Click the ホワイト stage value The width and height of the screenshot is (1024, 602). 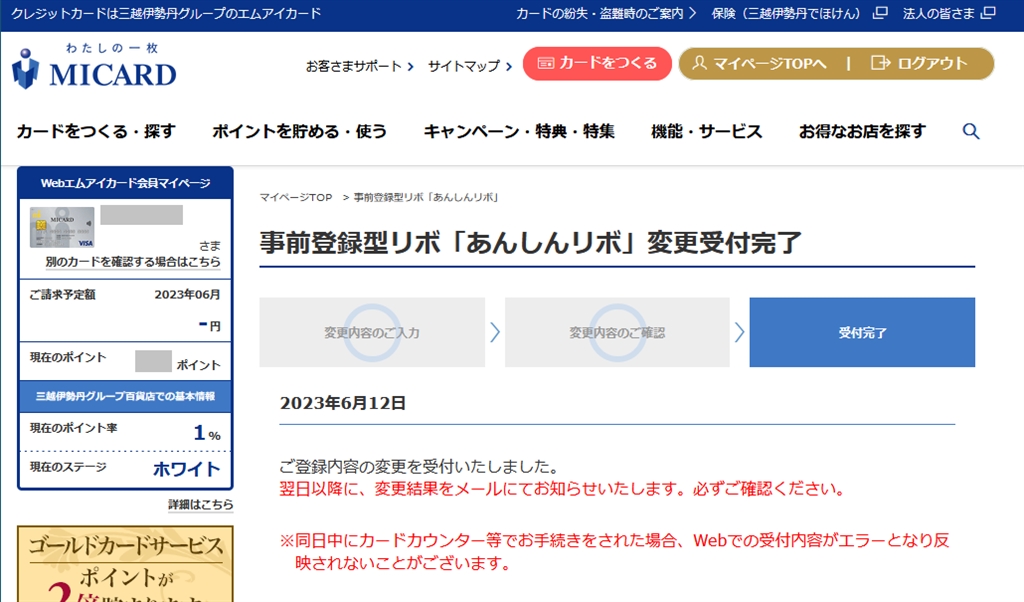187,469
